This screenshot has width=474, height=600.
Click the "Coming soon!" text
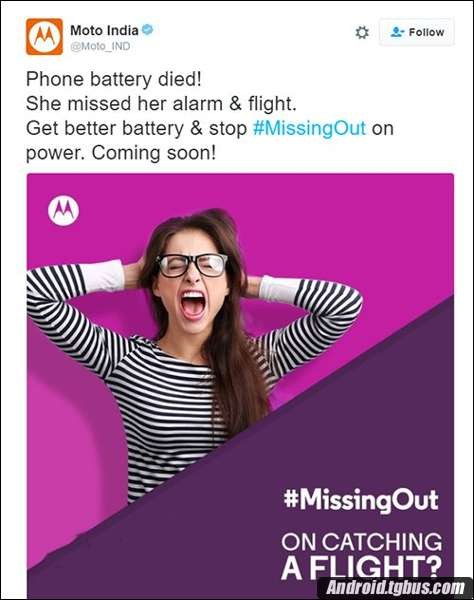tap(154, 153)
